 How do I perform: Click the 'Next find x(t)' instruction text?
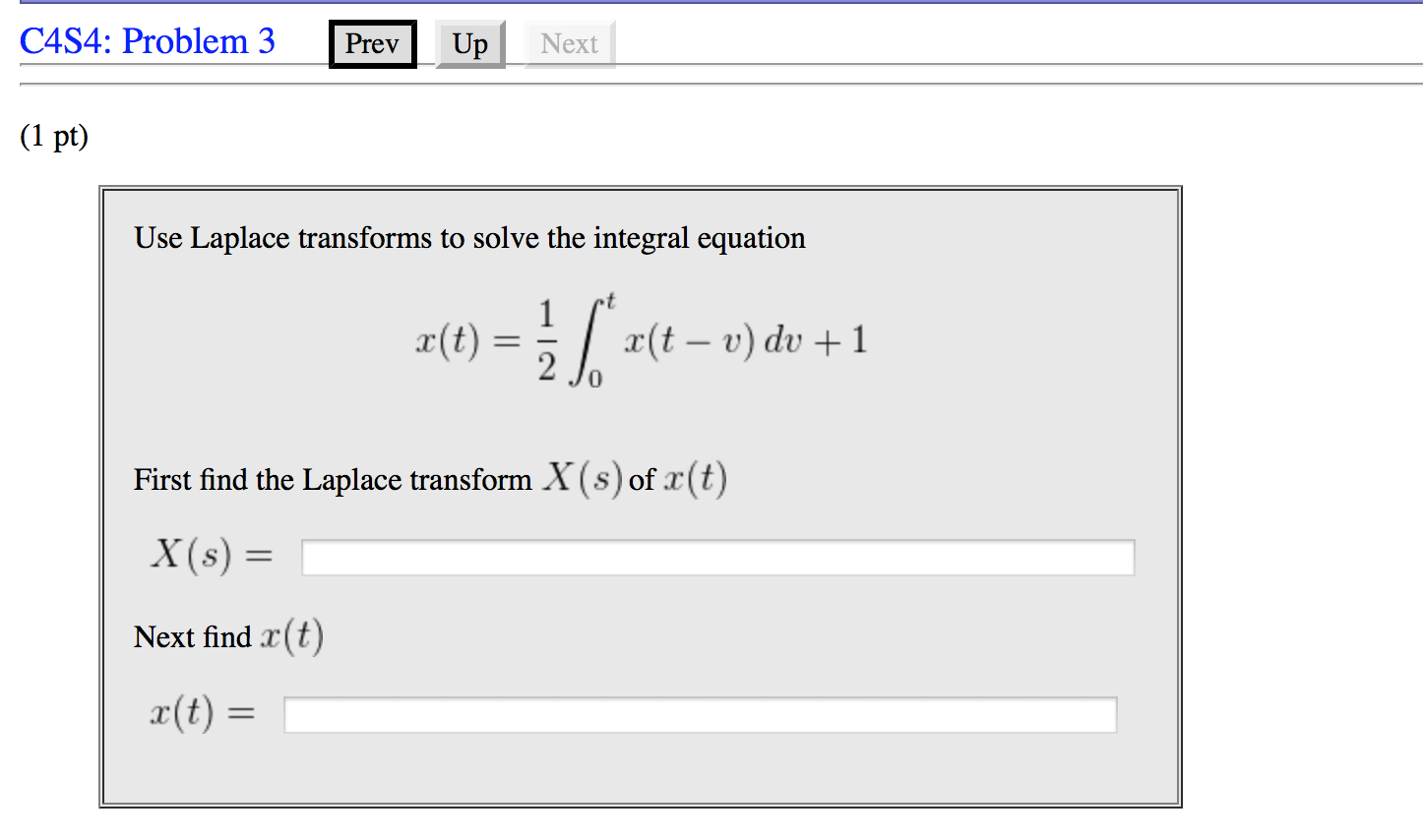click(x=229, y=634)
